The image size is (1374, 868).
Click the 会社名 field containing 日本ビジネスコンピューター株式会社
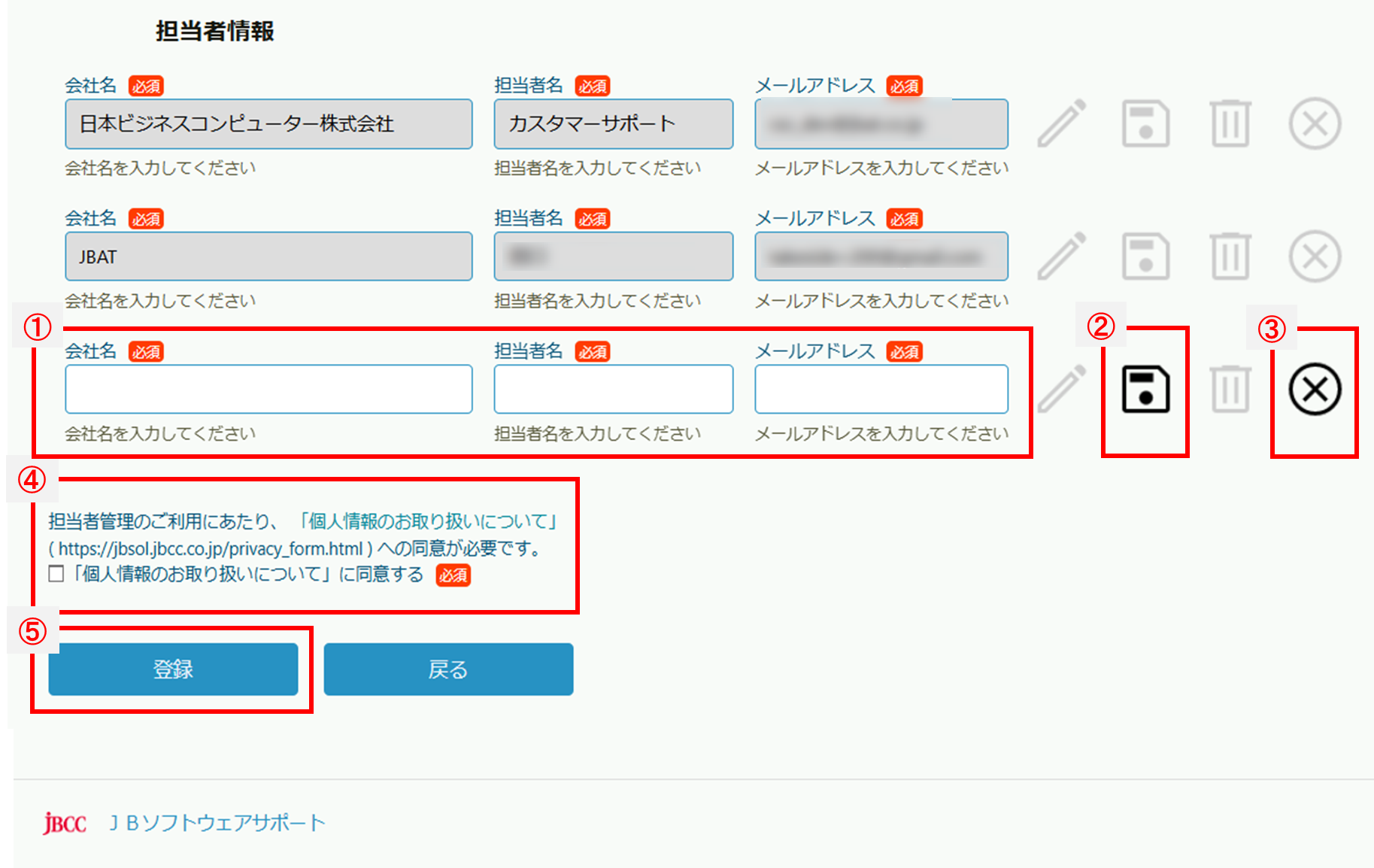[x=268, y=123]
